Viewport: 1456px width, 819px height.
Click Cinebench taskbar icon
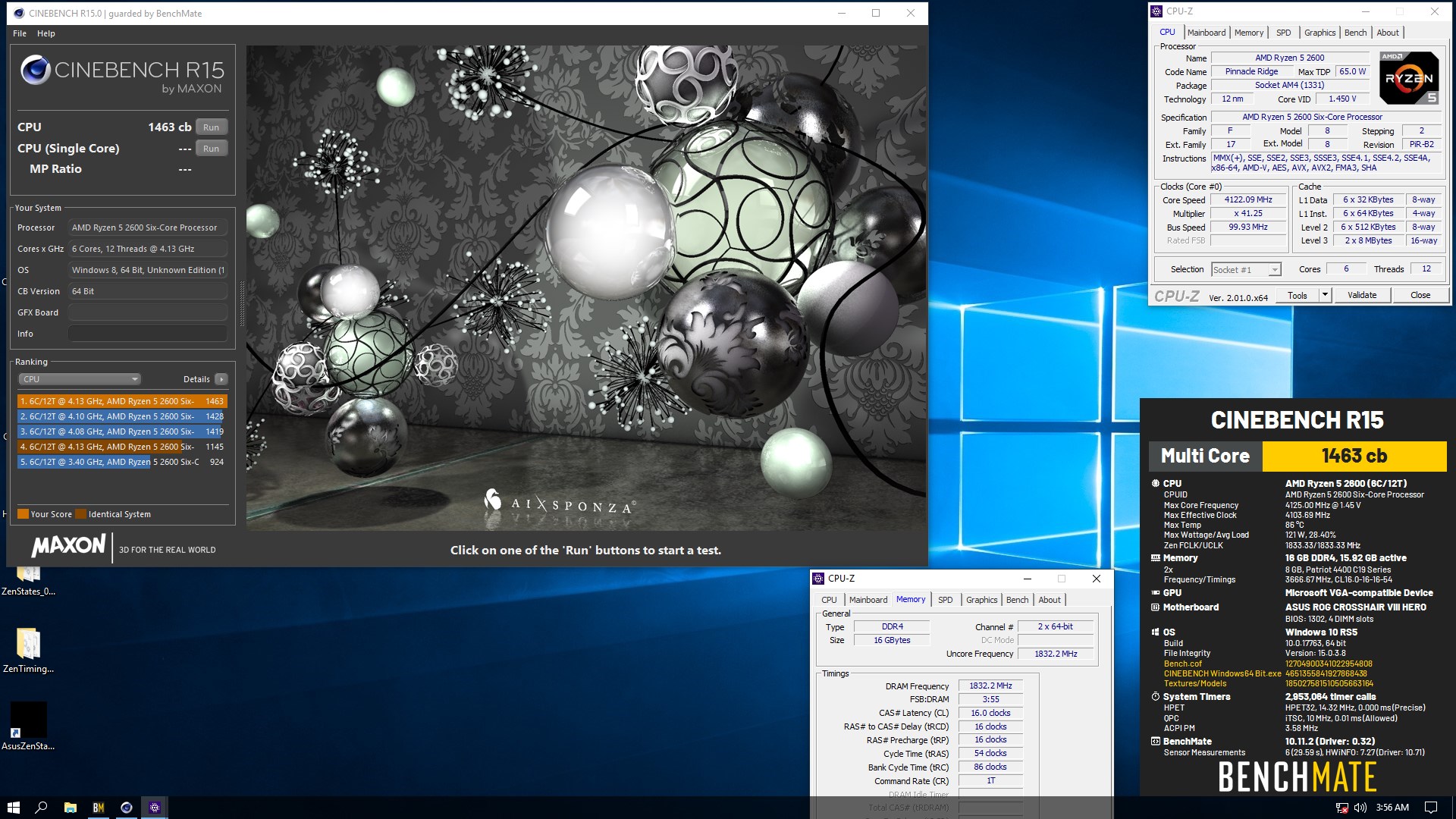(x=127, y=808)
